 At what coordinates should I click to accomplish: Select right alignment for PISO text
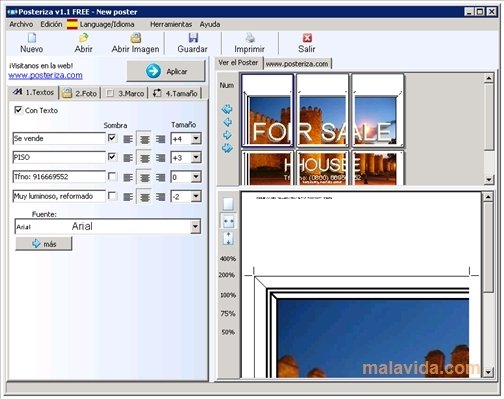(160, 158)
